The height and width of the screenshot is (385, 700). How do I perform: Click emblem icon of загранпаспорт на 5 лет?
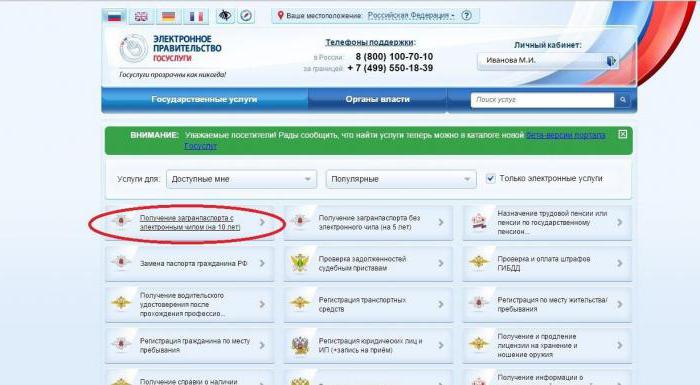coord(300,222)
